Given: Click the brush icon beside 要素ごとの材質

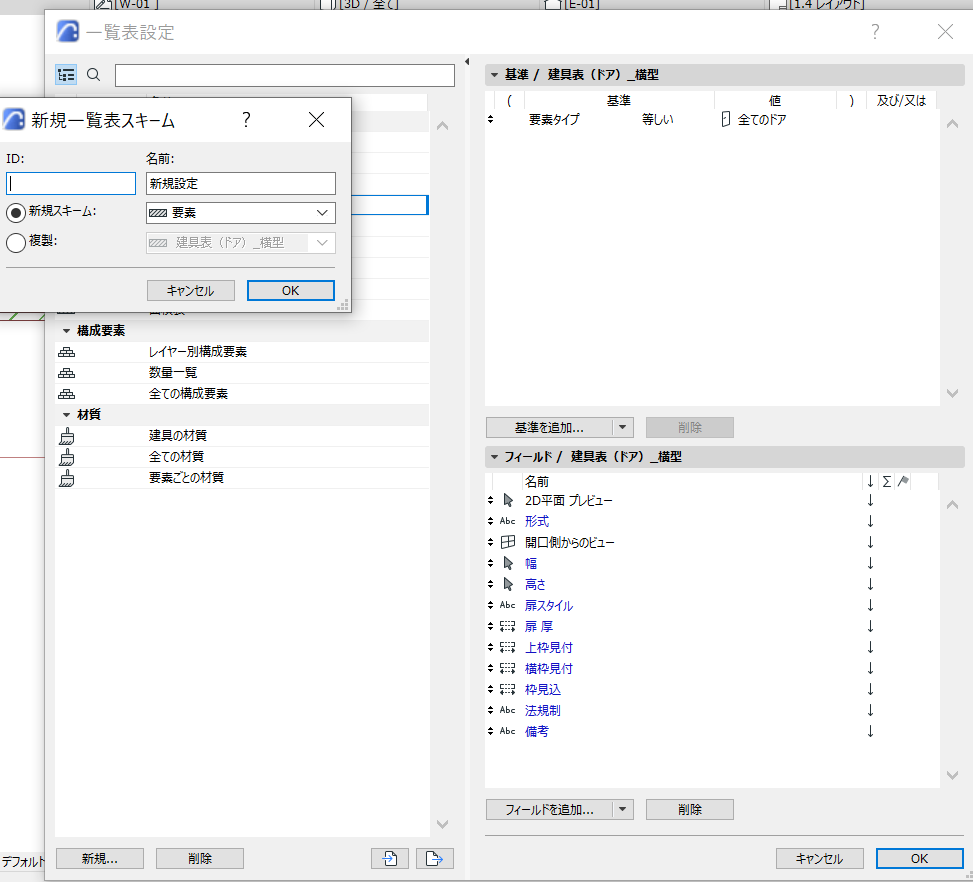Looking at the screenshot, I should [x=66, y=479].
